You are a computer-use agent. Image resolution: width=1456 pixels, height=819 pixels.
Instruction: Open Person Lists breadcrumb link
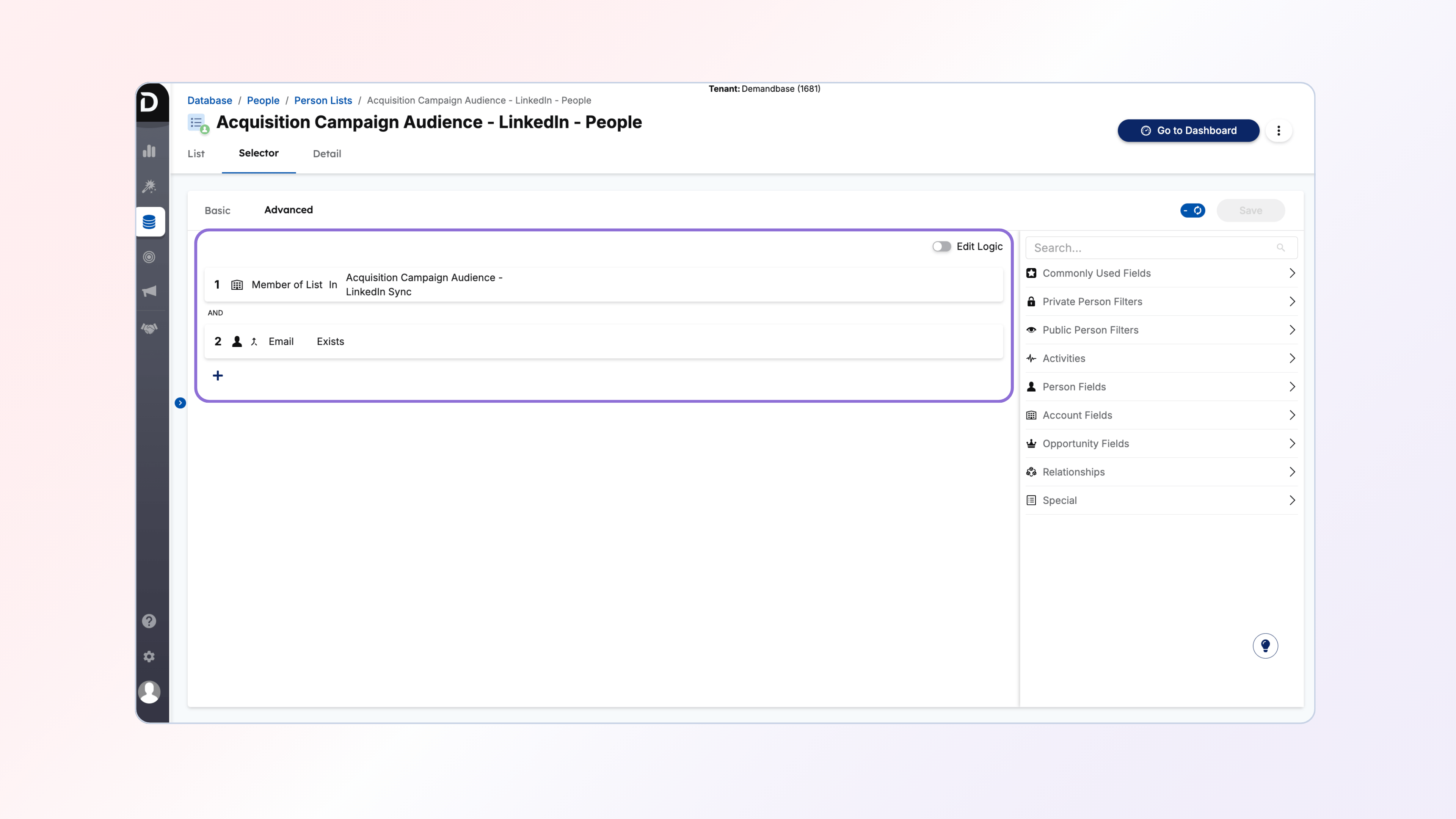tap(323, 100)
